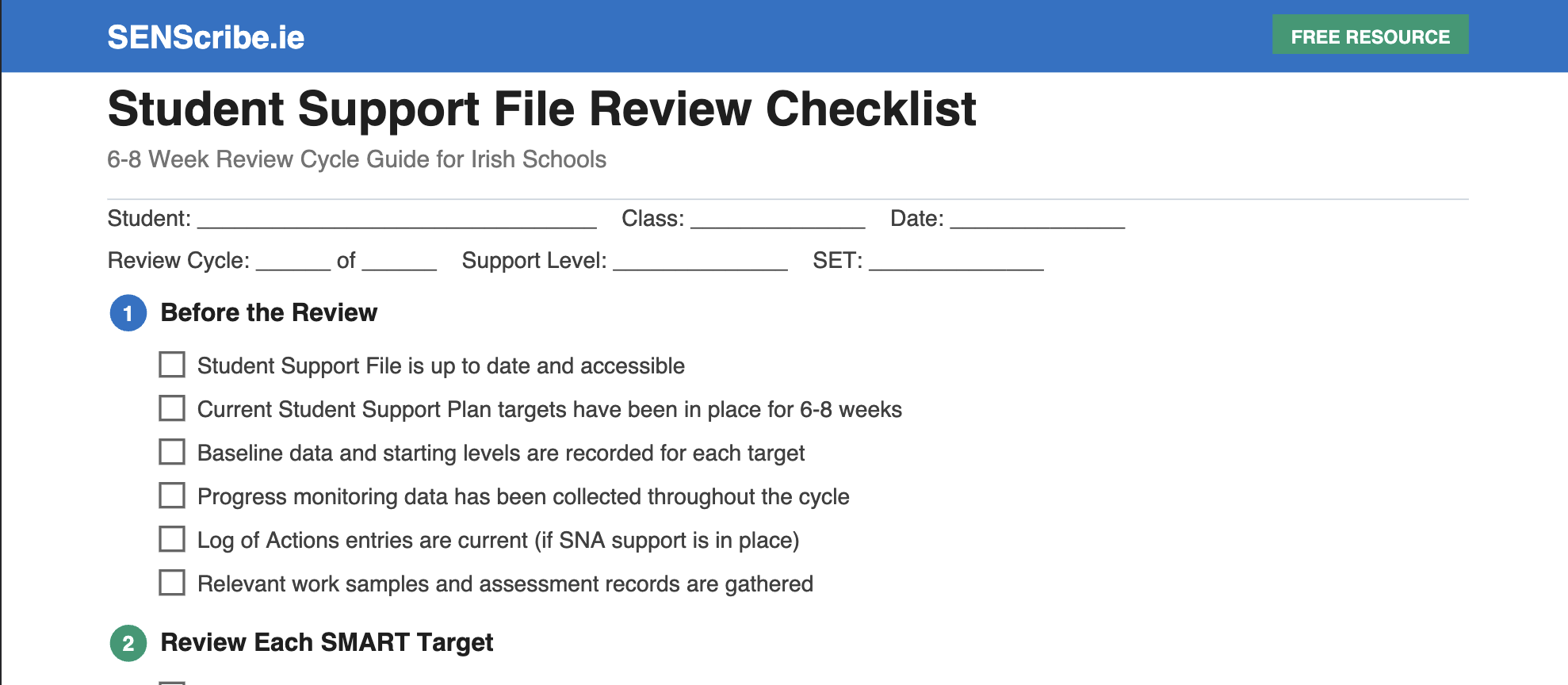Click the "Review Each SMART Target" heading

pos(327,642)
